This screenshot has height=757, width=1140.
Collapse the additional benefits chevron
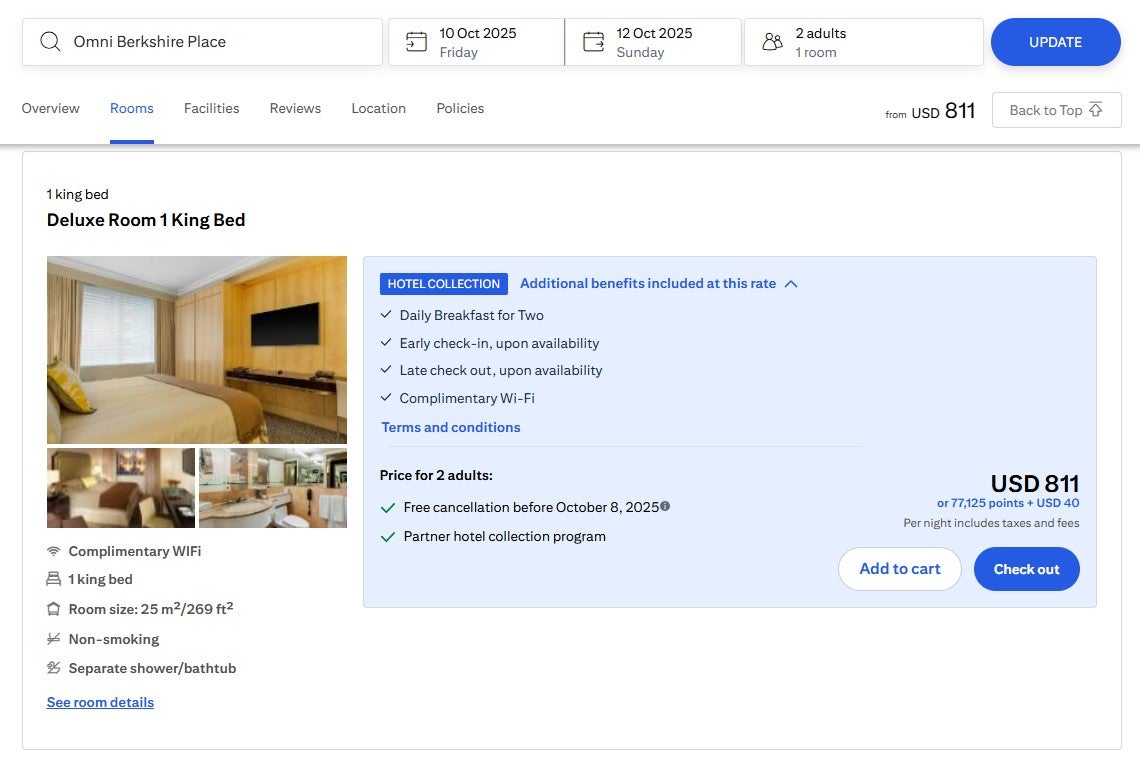pos(791,284)
